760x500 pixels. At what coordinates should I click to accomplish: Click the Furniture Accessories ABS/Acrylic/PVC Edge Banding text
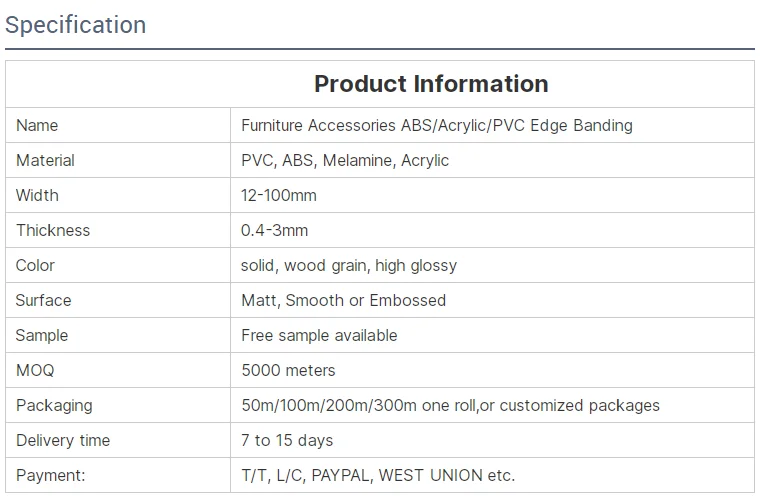coord(437,125)
